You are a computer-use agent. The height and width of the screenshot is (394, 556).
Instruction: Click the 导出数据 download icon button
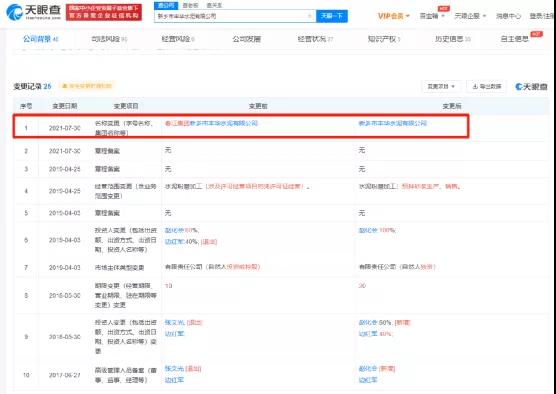point(486,86)
